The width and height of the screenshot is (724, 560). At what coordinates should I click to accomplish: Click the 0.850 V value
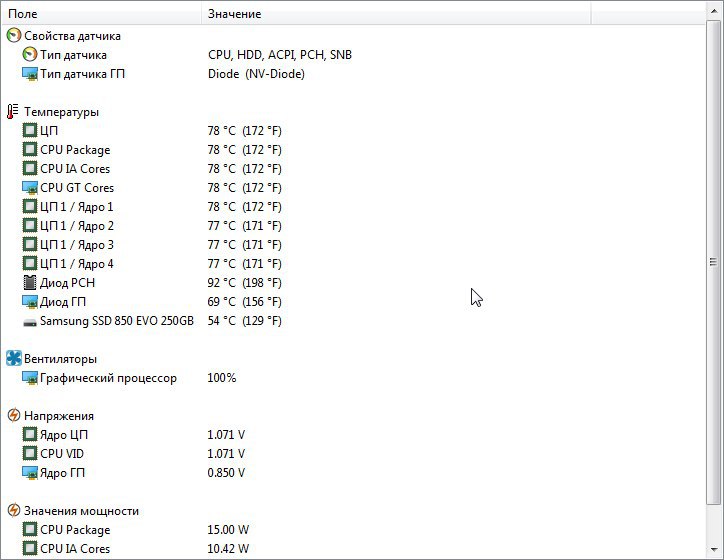(226, 473)
